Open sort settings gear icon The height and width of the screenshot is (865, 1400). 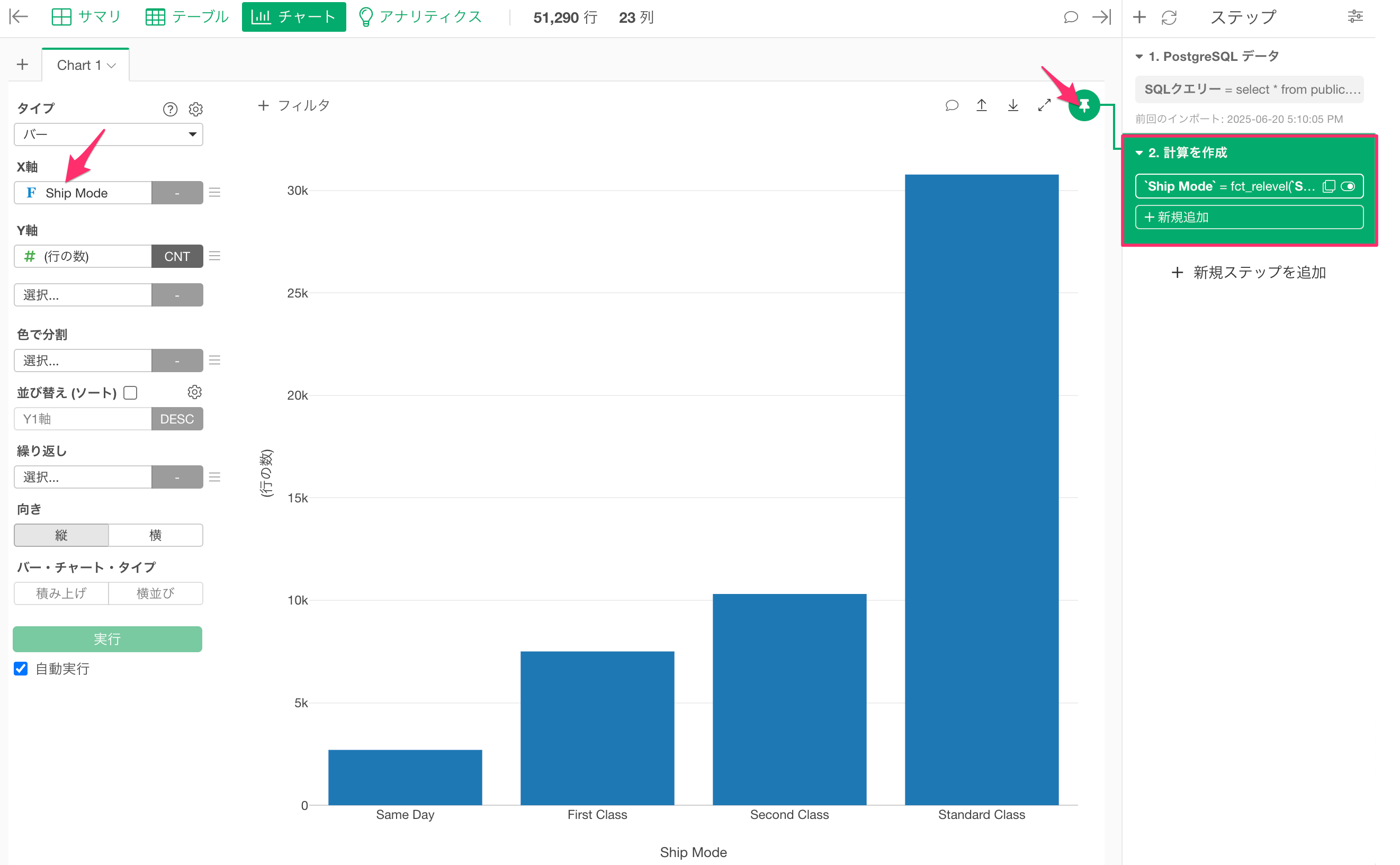click(x=194, y=392)
